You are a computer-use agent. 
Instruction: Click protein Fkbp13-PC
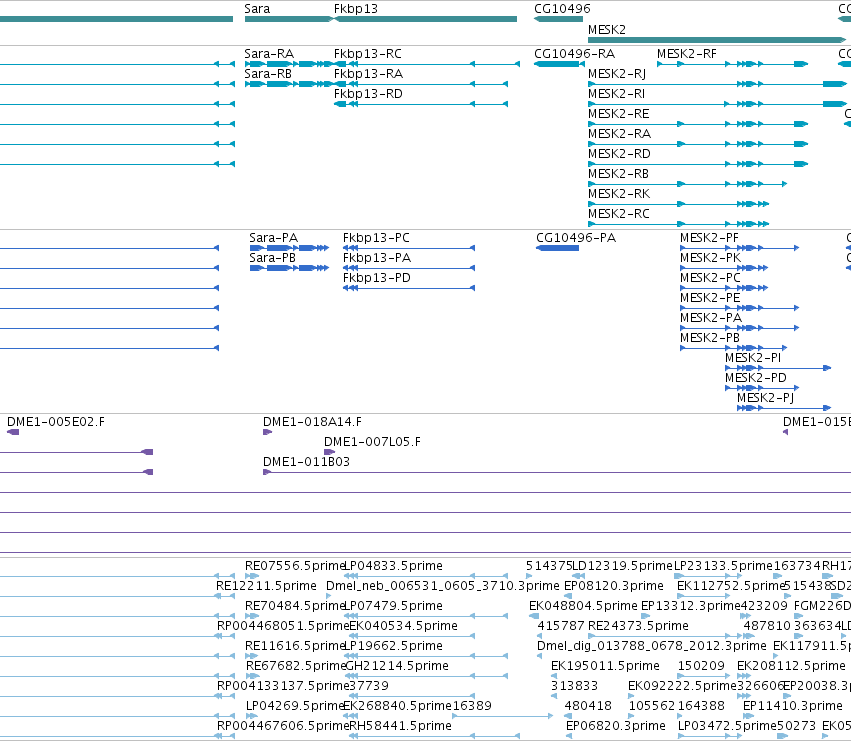click(x=376, y=238)
